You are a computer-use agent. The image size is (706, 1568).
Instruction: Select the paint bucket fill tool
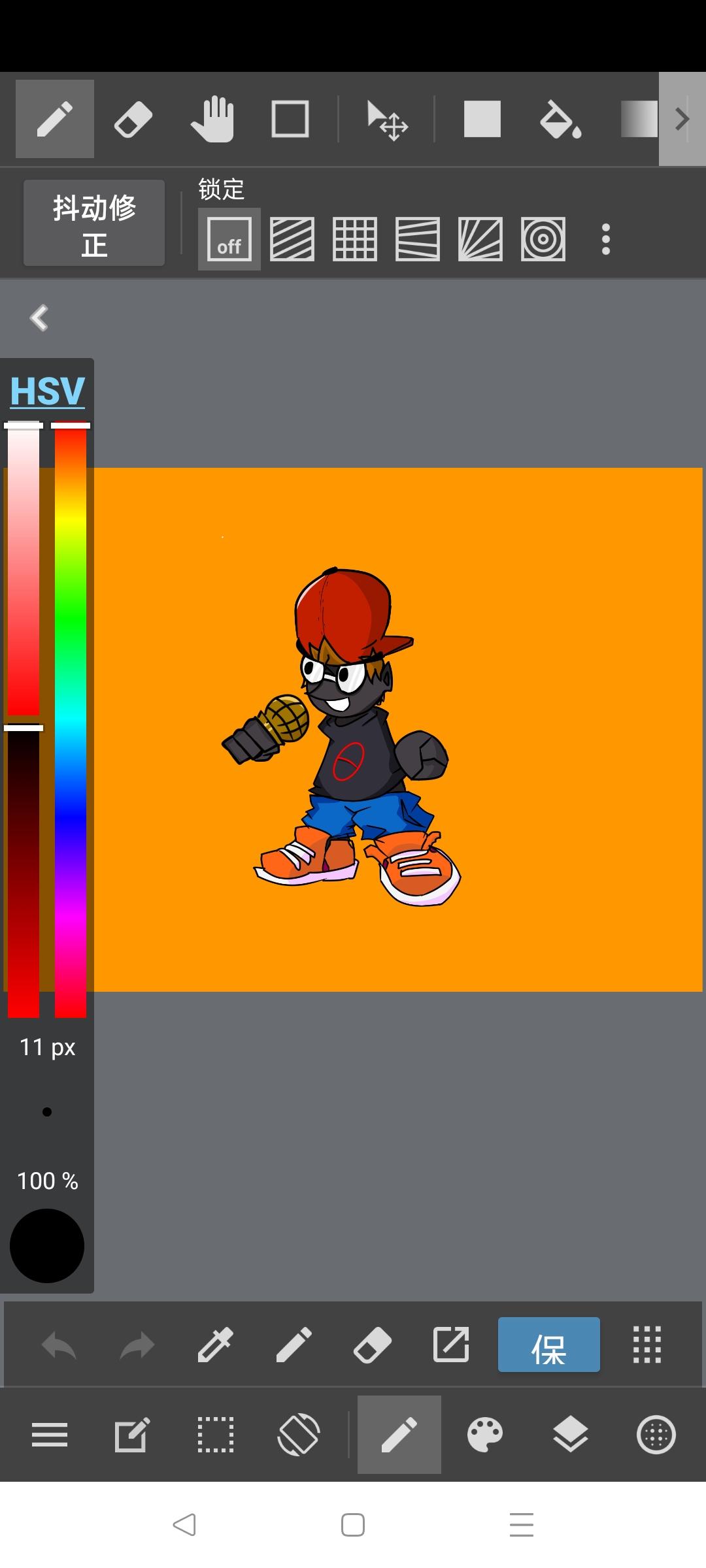561,119
